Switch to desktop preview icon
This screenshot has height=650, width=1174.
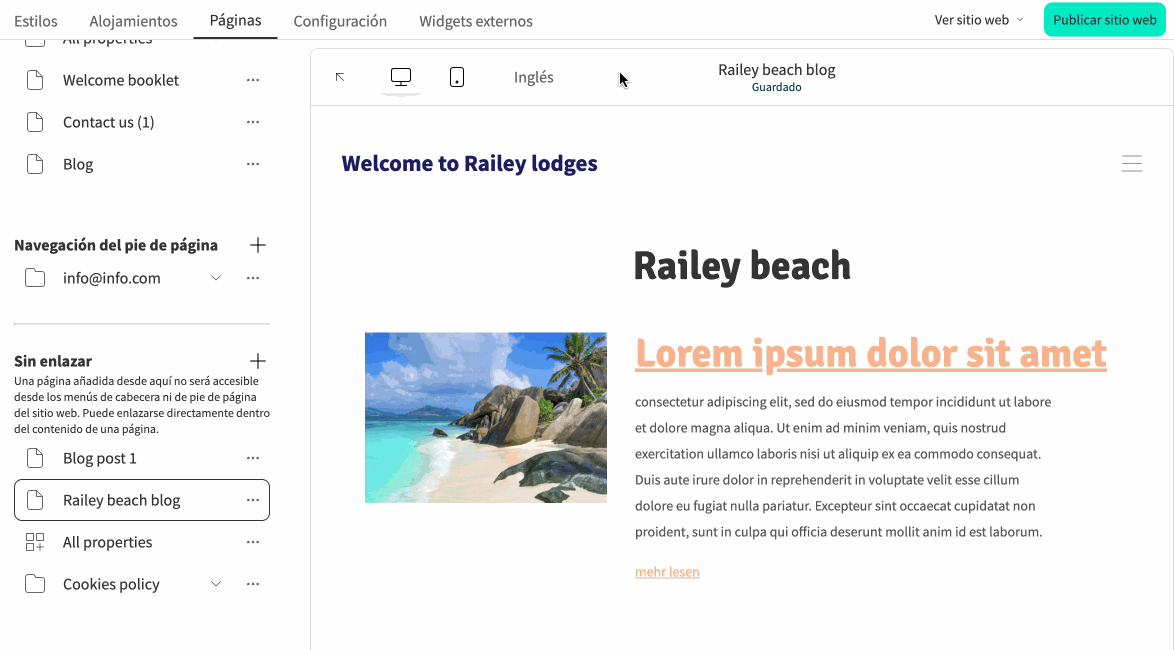401,77
